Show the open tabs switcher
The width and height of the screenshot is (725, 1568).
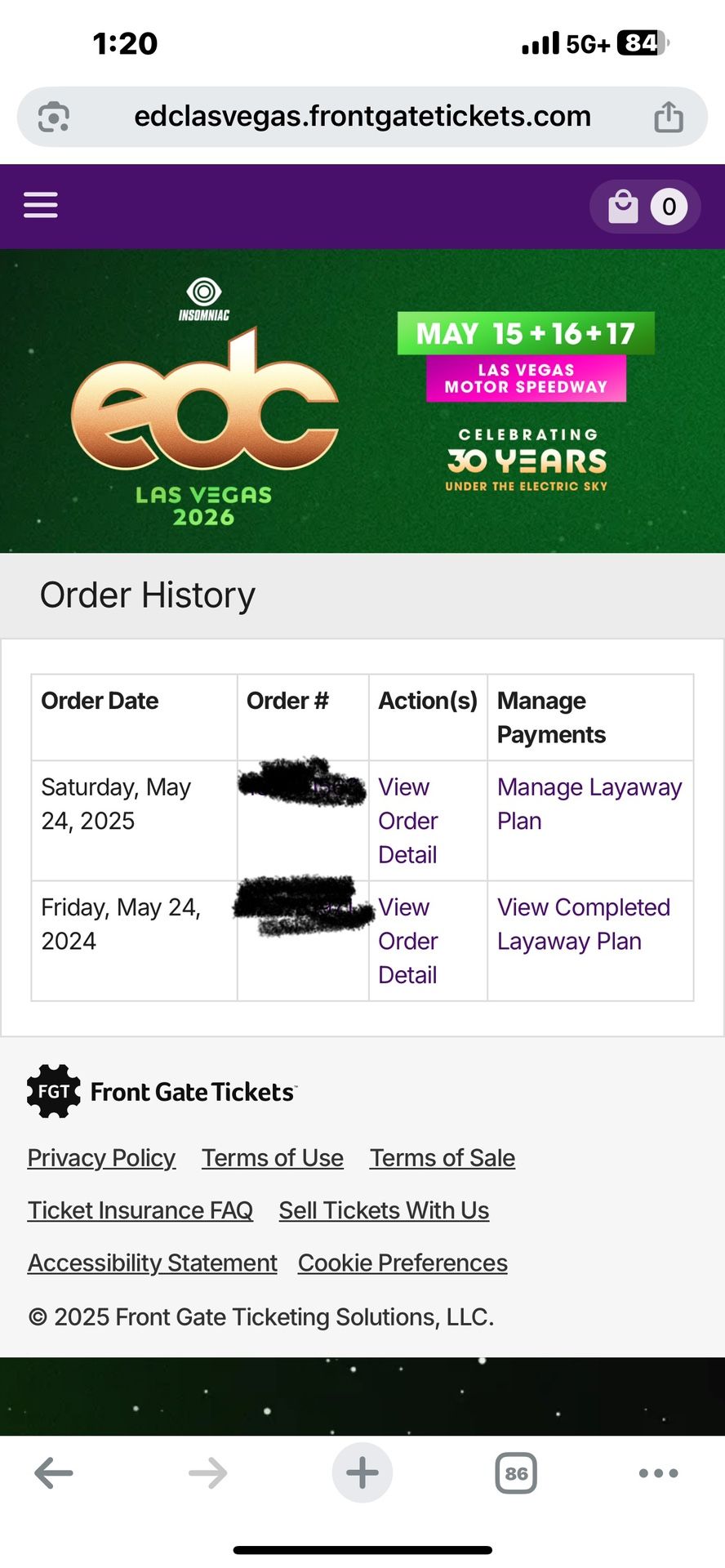[516, 1473]
